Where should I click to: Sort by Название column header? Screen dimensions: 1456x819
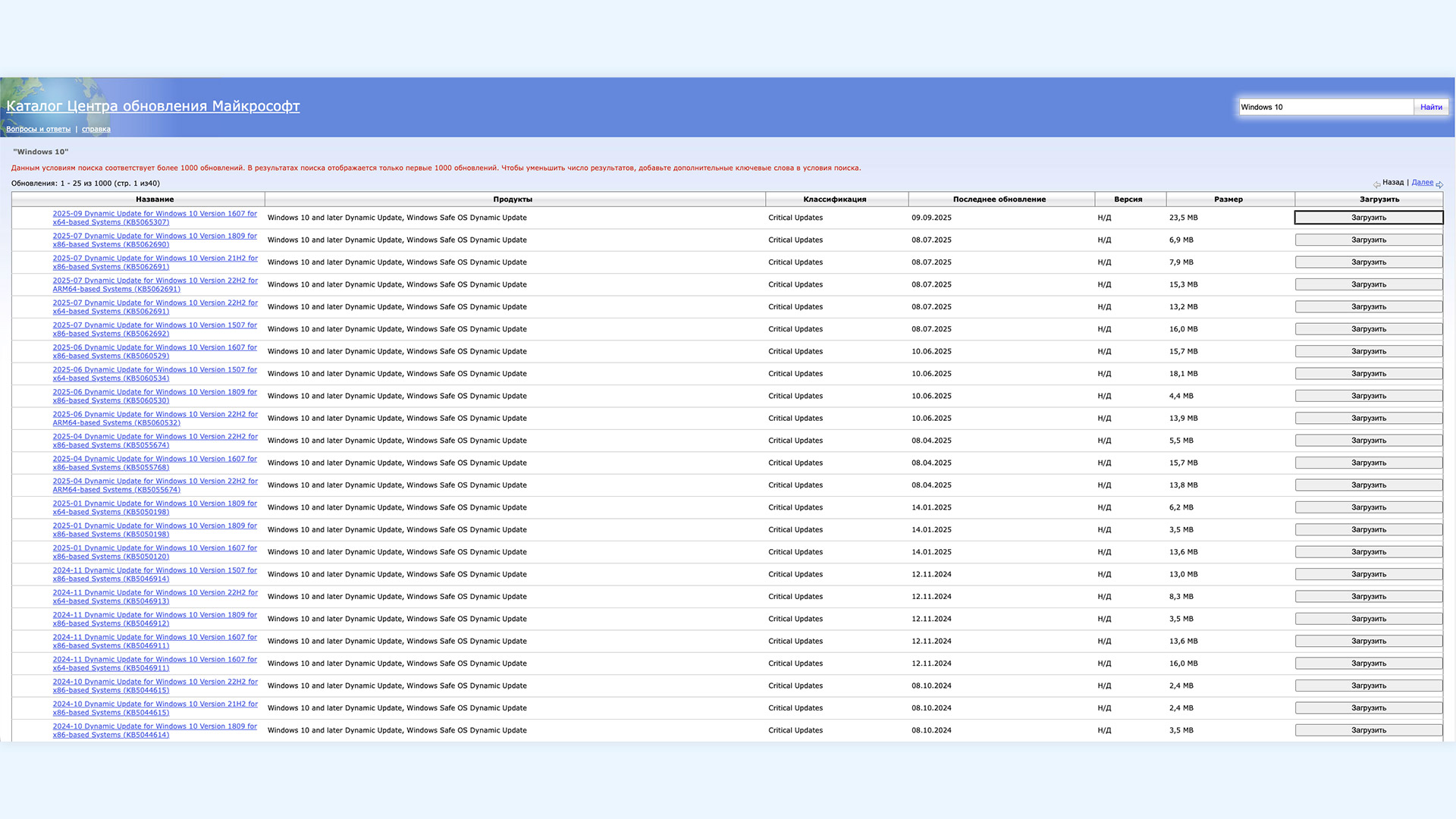(x=155, y=199)
